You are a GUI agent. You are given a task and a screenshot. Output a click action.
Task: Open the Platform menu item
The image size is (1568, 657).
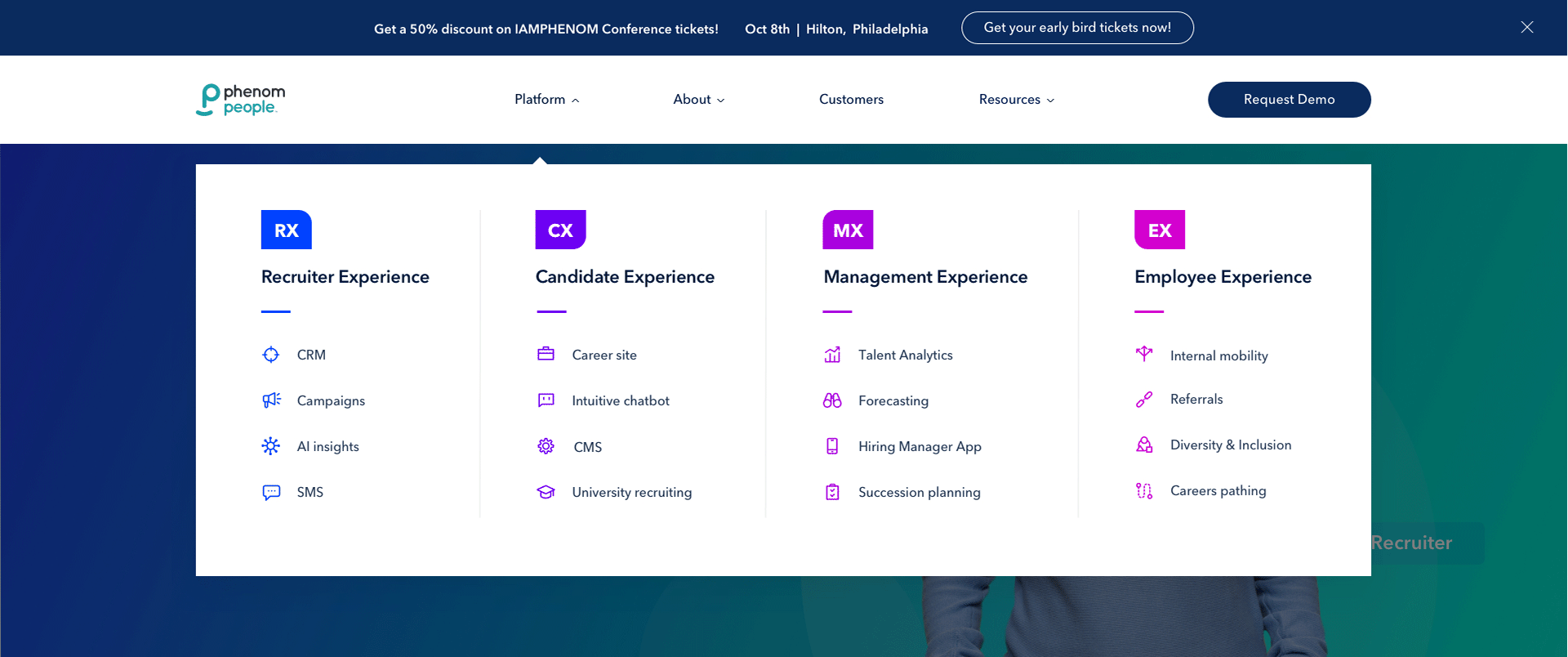(x=540, y=99)
